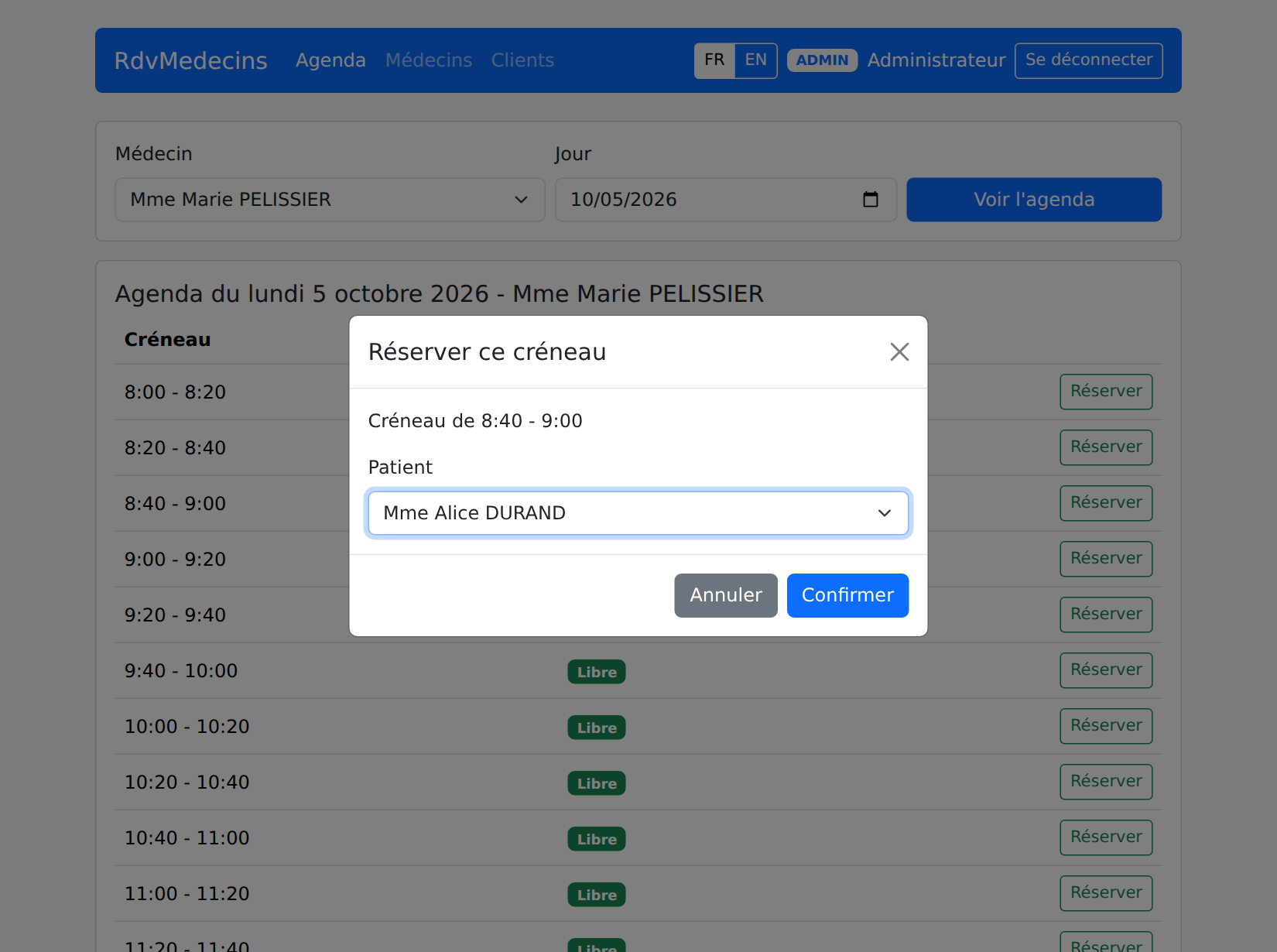Go to the Clients page
This screenshot has height=952, width=1277.
(x=522, y=60)
